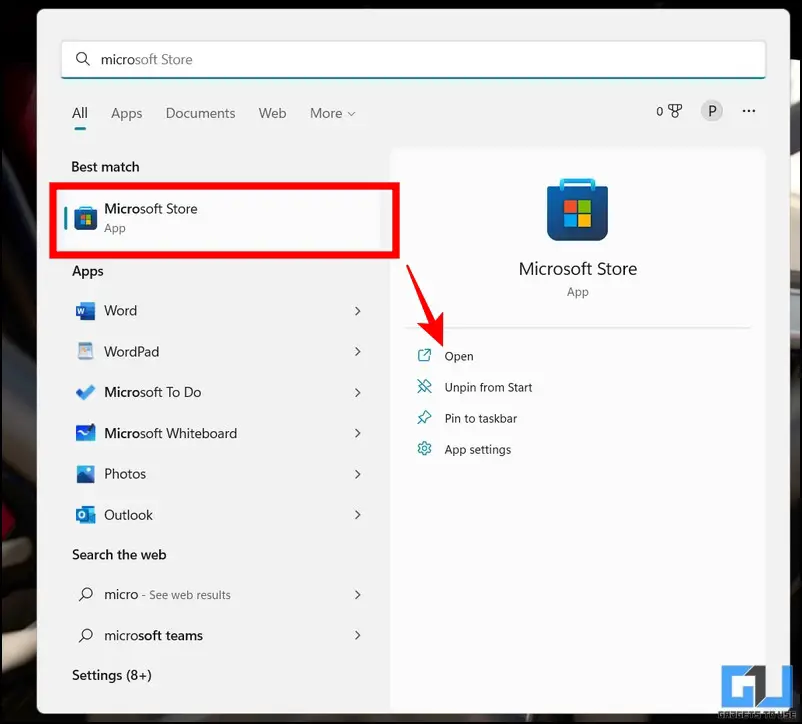Open the three-dot options menu
The image size is (802, 724).
coord(749,111)
